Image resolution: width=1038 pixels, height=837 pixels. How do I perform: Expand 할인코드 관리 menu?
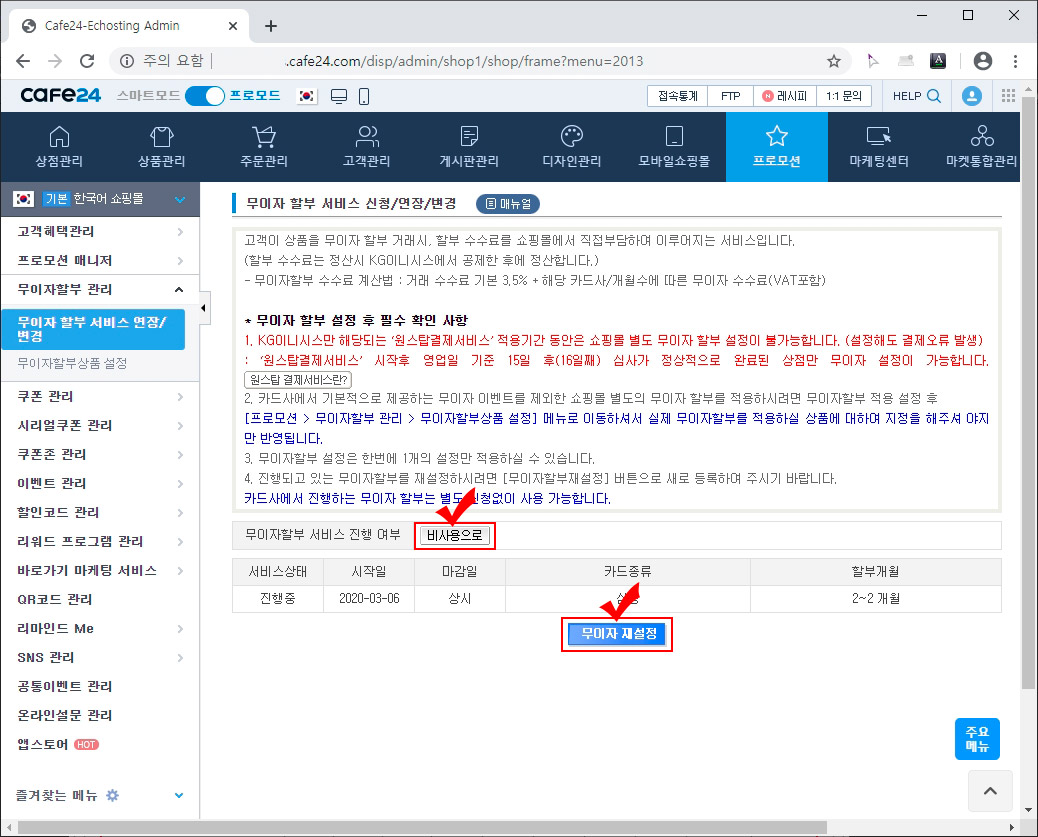coord(100,513)
